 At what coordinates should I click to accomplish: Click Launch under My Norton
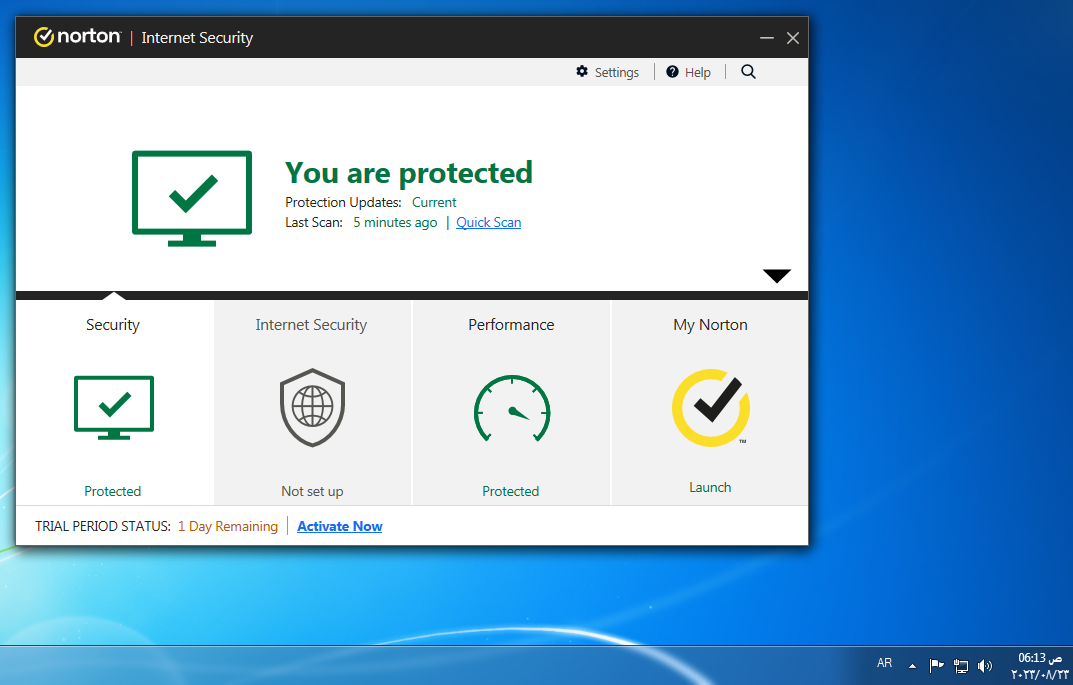coord(710,487)
